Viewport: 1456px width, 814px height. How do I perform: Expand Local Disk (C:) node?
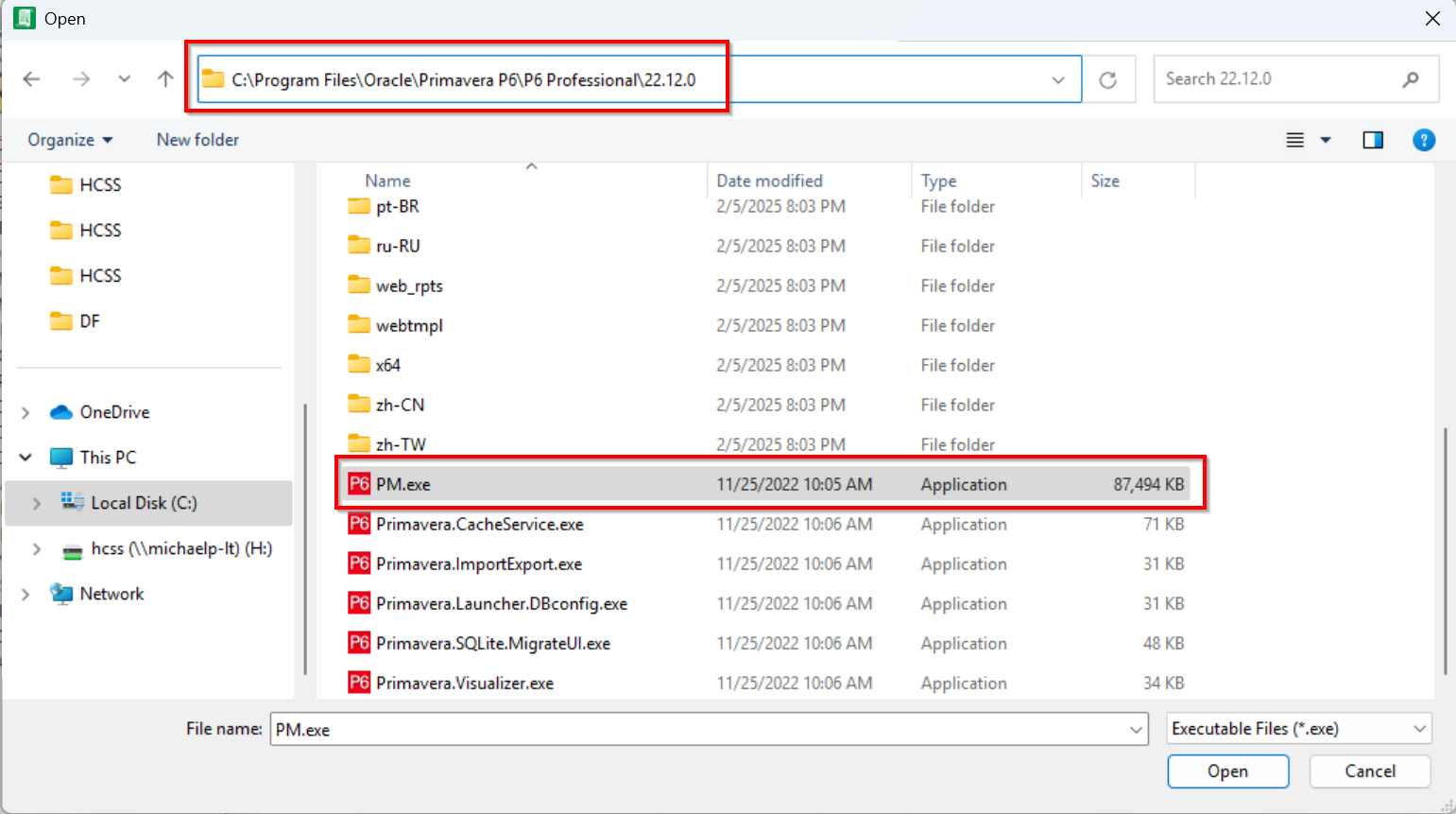(37, 503)
